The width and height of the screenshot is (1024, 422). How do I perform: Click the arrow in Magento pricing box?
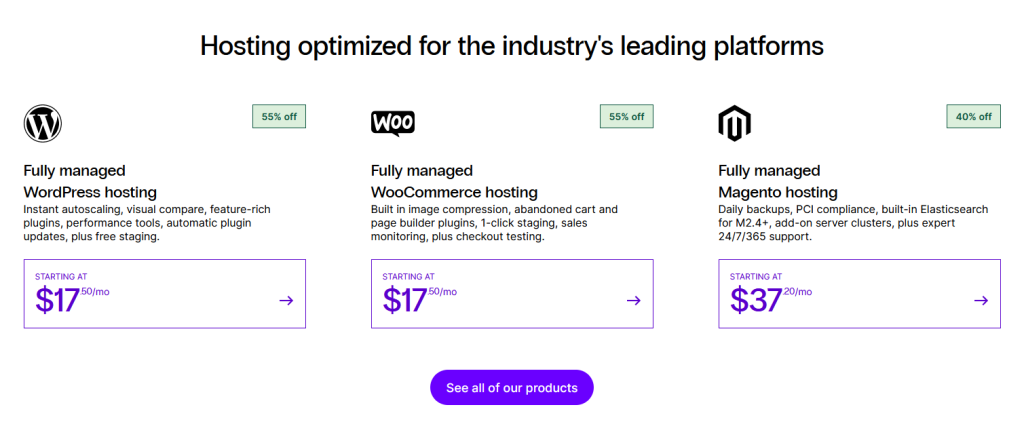[x=980, y=300]
